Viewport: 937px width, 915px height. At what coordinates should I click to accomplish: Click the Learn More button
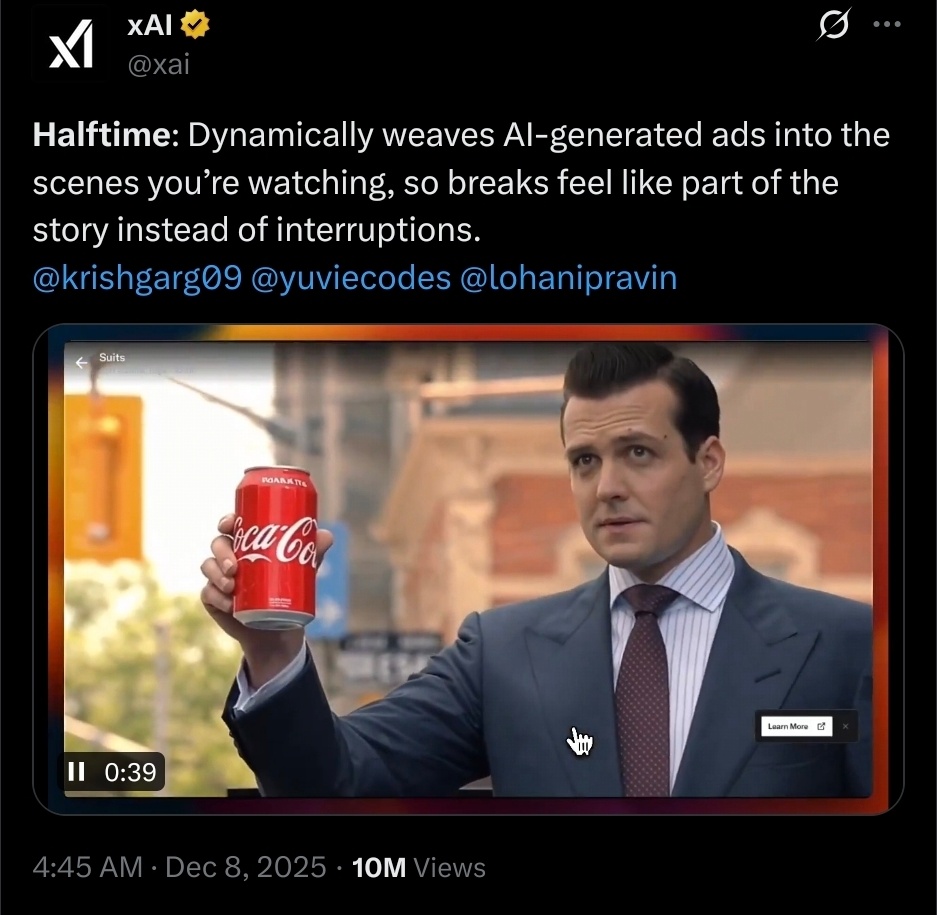796,726
